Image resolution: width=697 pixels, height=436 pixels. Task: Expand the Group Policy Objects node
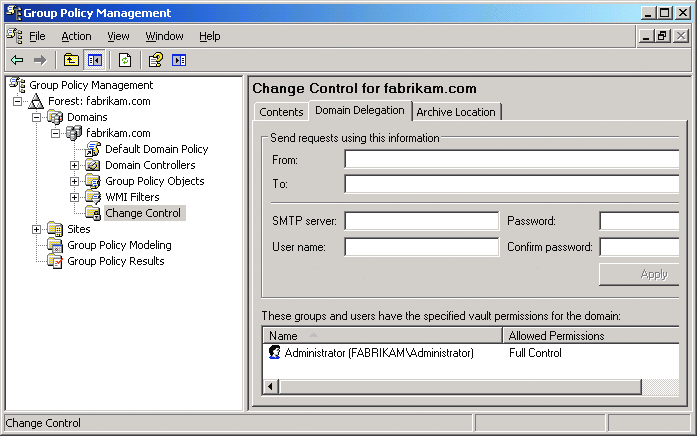[74, 181]
